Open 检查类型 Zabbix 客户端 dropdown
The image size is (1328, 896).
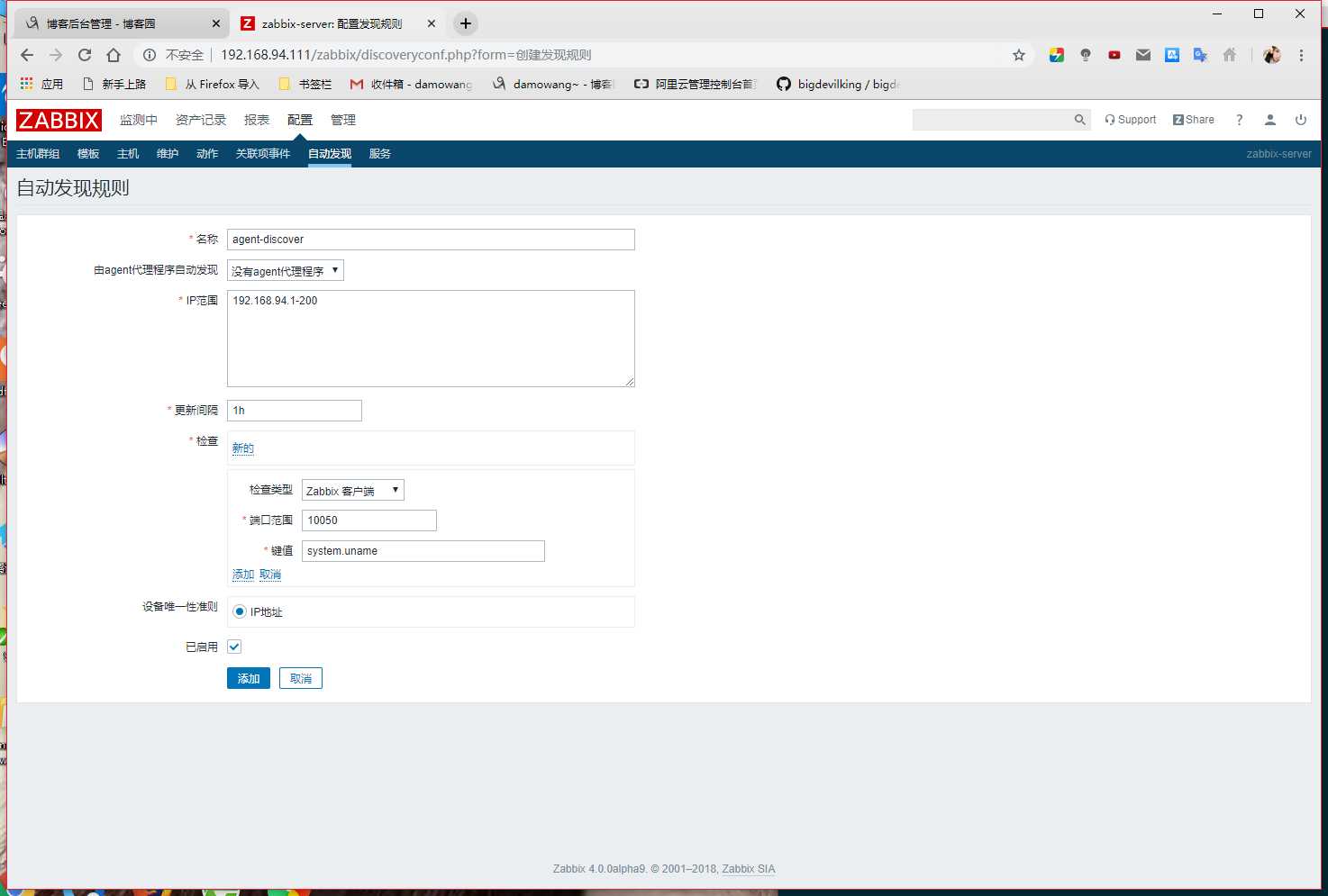pyautogui.click(x=353, y=490)
